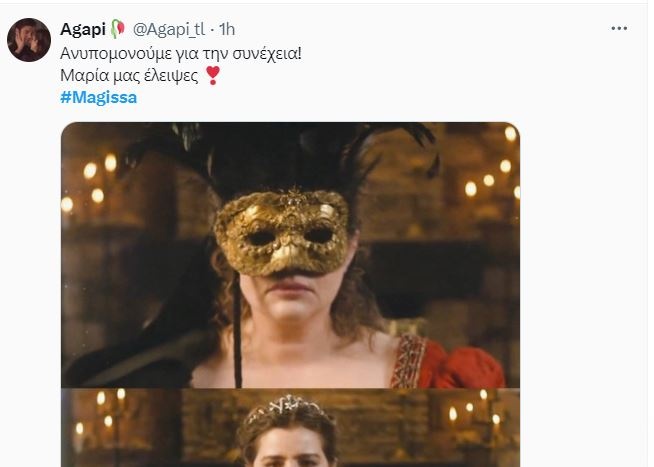
Task: Click the "Ανυπομονούμε για την συνέχεια!" text
Action: [181, 53]
